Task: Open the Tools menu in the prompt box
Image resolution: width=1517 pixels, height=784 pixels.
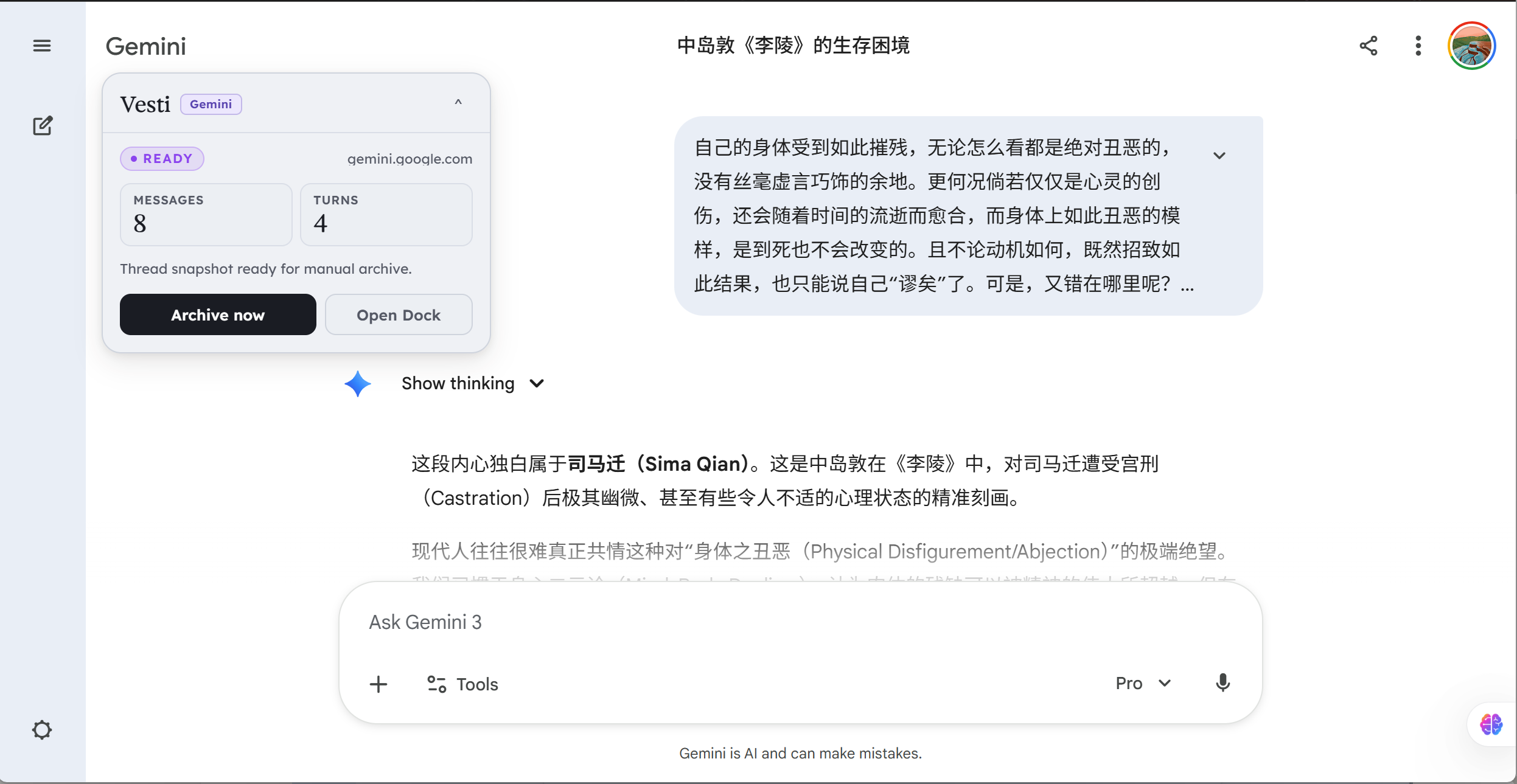Action: pyautogui.click(x=462, y=684)
